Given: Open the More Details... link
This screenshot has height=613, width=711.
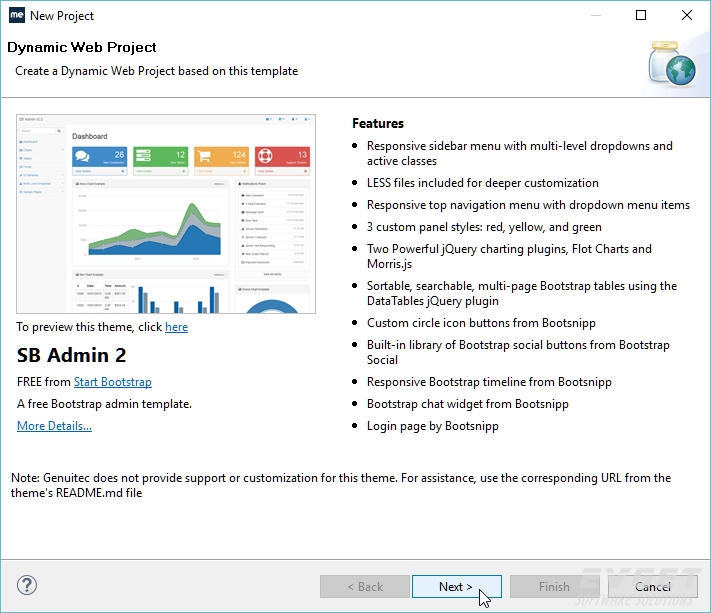Looking at the screenshot, I should click(x=54, y=426).
